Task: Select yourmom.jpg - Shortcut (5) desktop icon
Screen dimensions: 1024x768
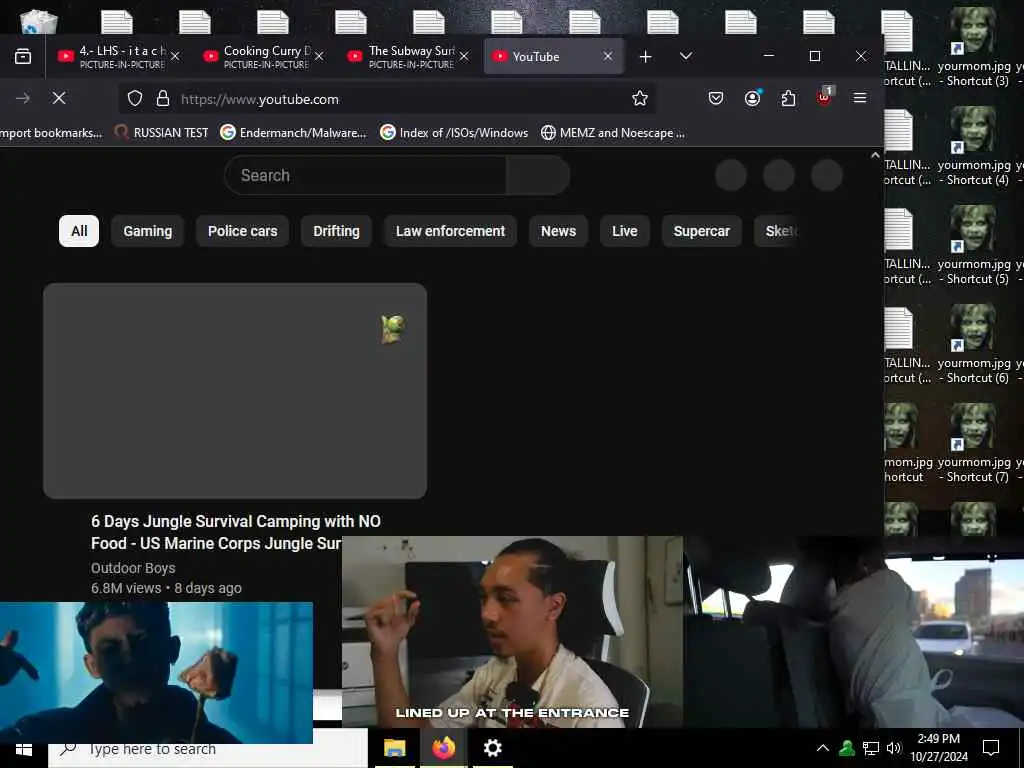Action: 974,246
